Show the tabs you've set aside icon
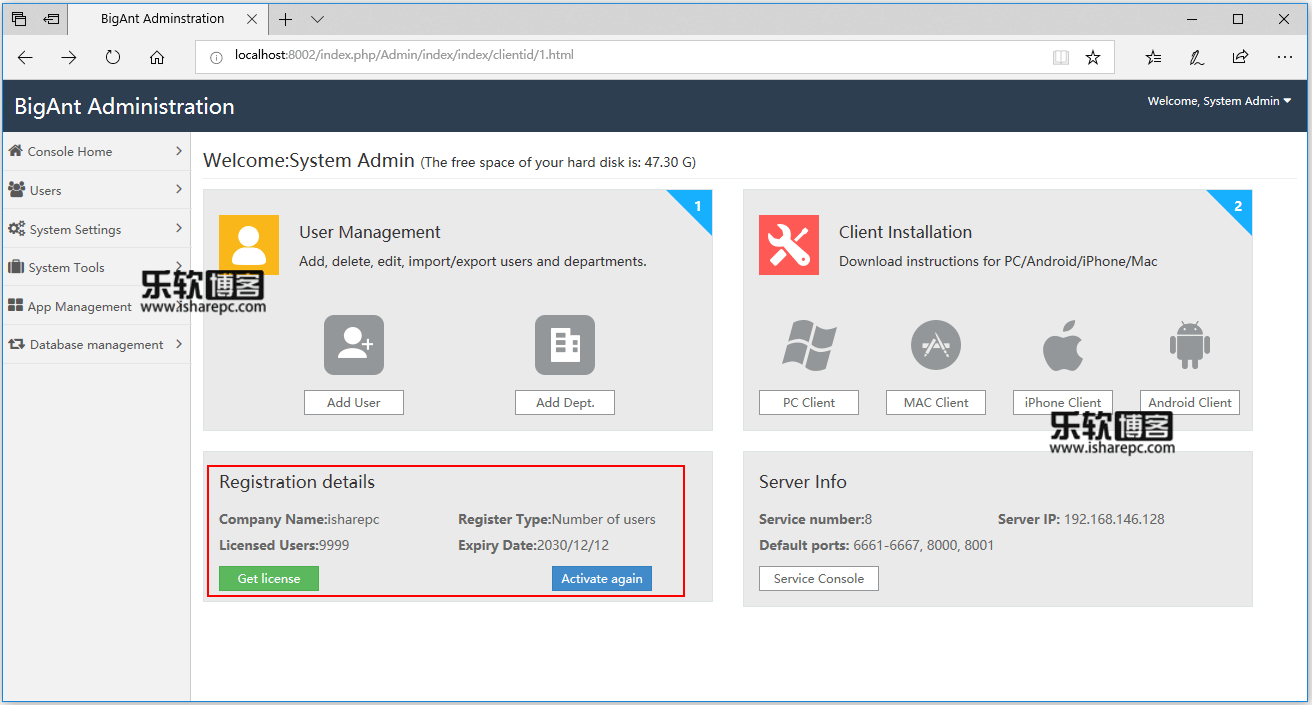This screenshot has width=1312, height=705. (x=19, y=19)
